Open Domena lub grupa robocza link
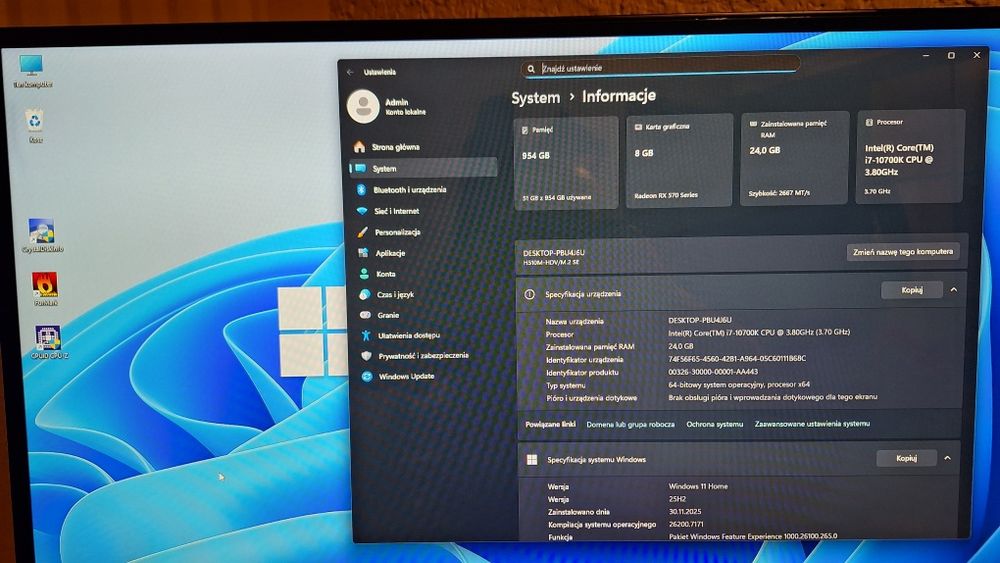Viewport: 1000px width, 563px height. [x=630, y=425]
